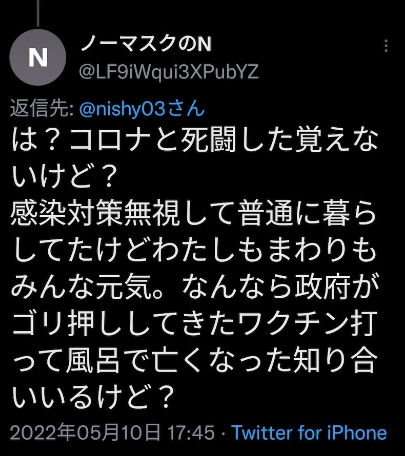Click the tweet line starting 感染対策無視して
The height and width of the screenshot is (456, 405).
click(193, 213)
